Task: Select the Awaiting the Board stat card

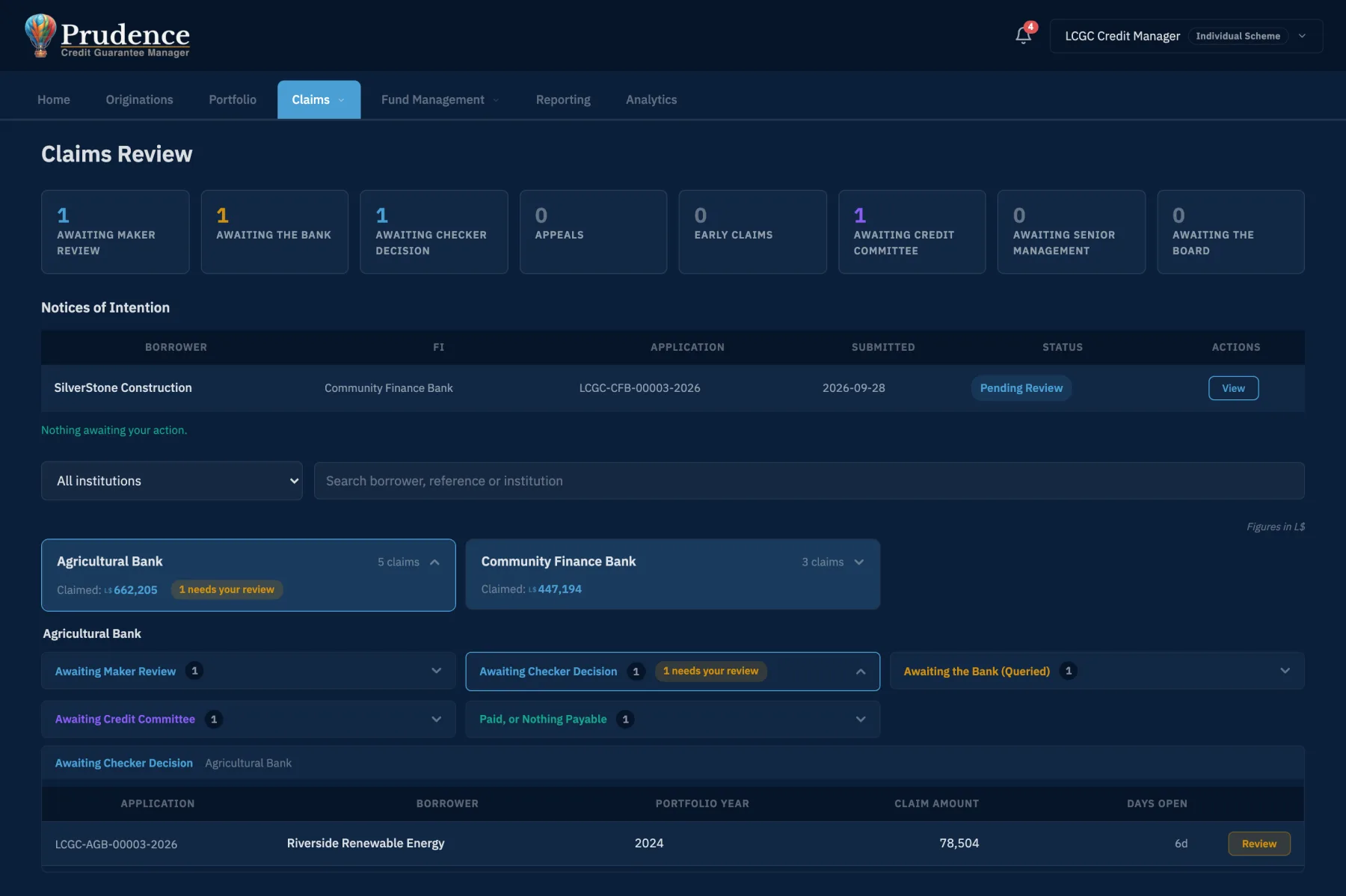Action: (x=1230, y=232)
